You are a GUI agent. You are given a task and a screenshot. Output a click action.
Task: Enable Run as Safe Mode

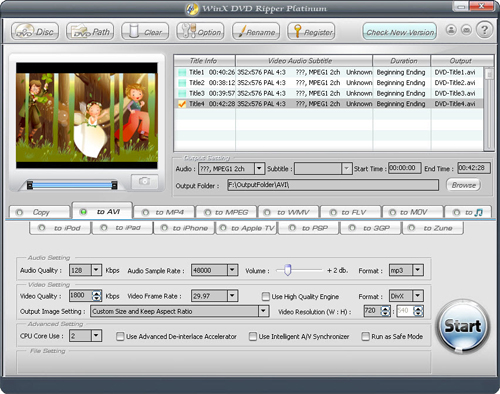(366, 336)
